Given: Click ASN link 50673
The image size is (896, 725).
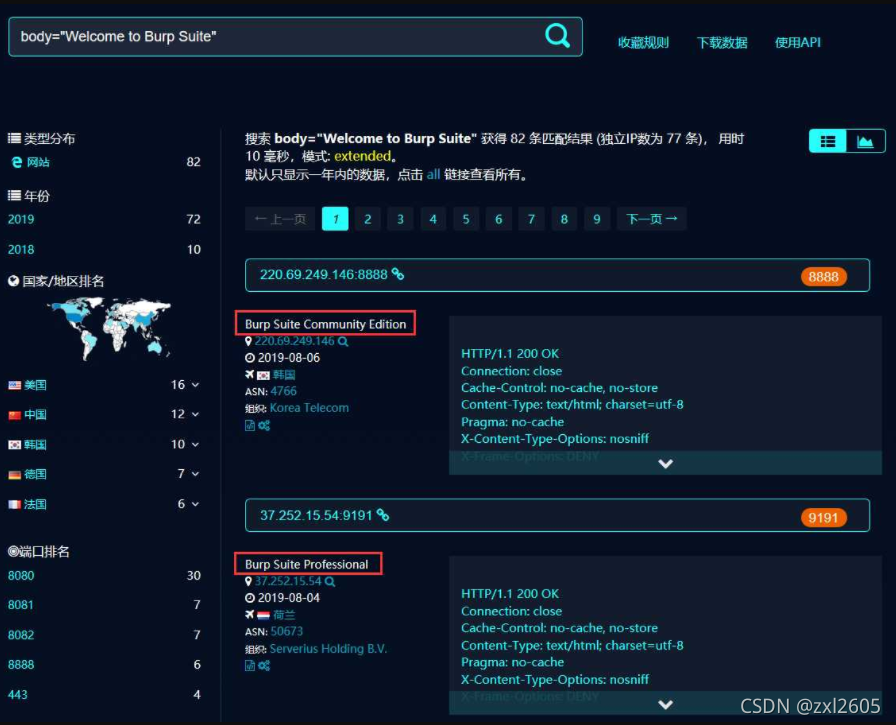Looking at the screenshot, I should [x=287, y=631].
